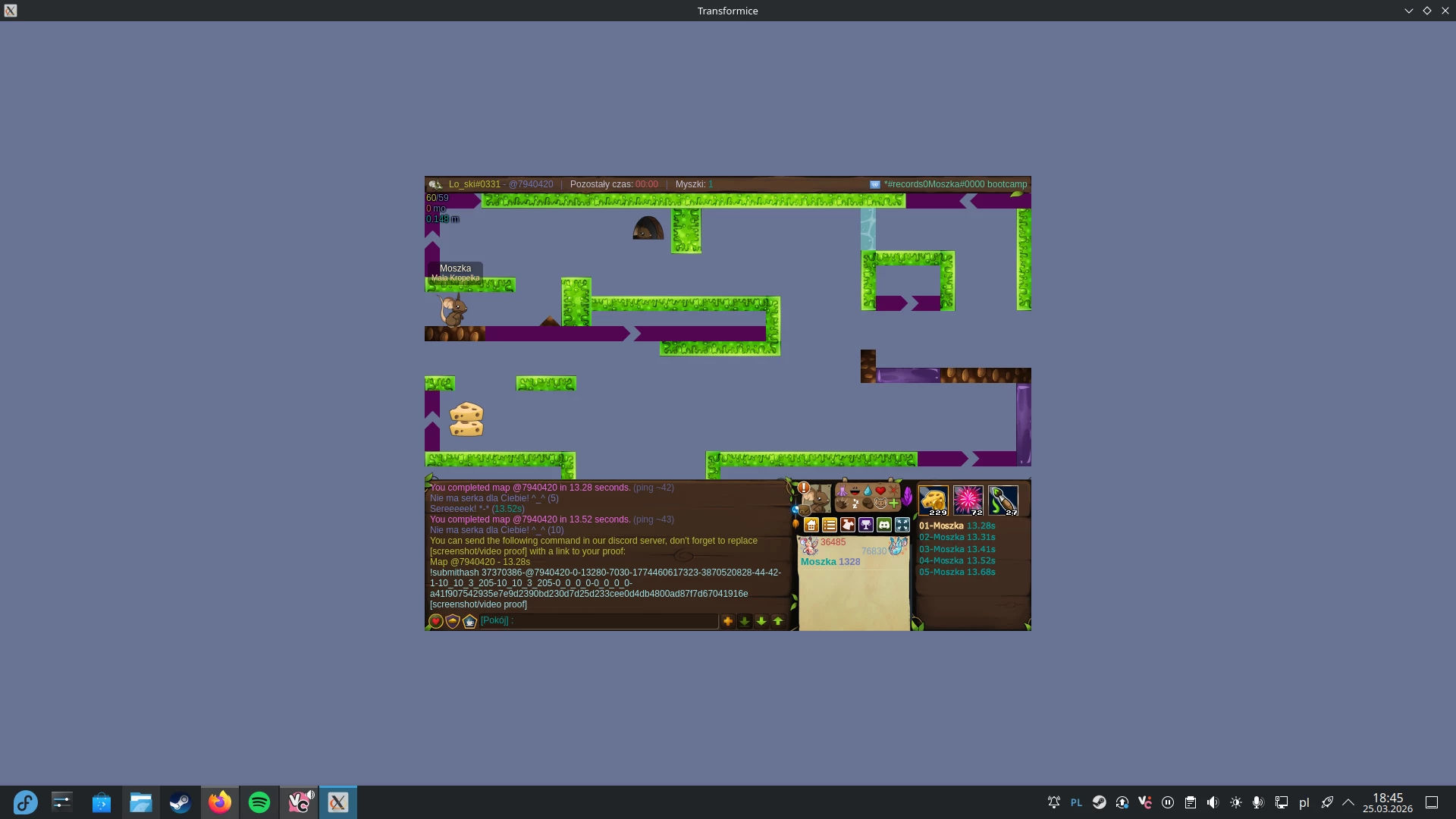Open the volume control in system tray
The height and width of the screenshot is (819, 1456).
1213,802
